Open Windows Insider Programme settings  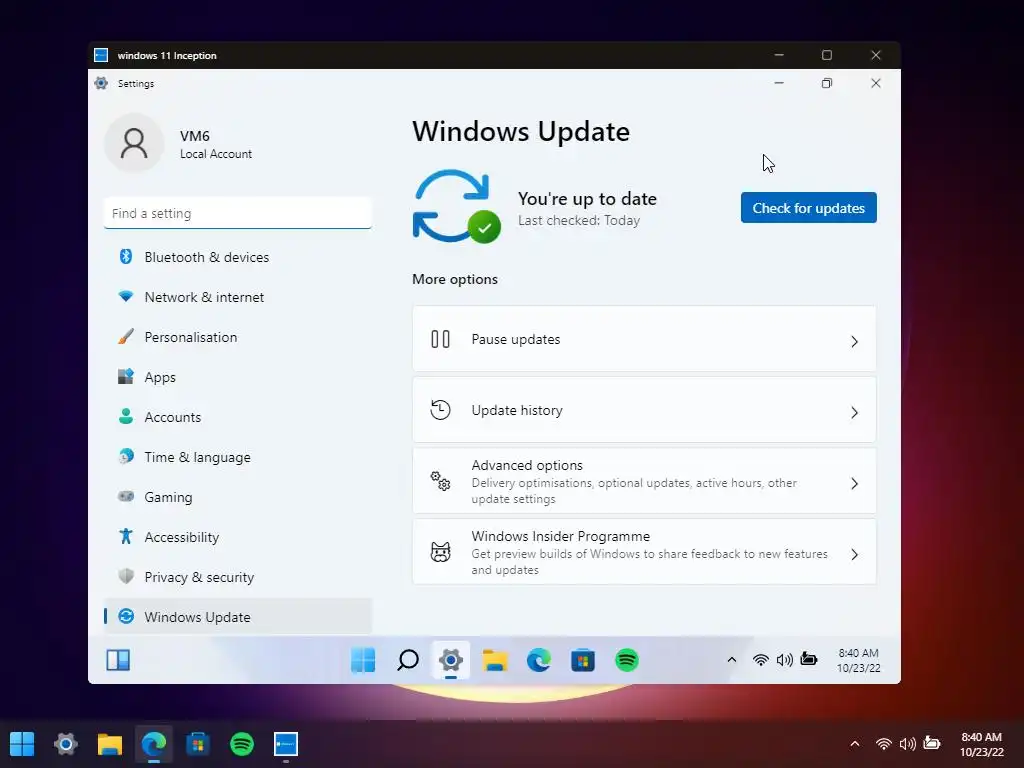[644, 552]
